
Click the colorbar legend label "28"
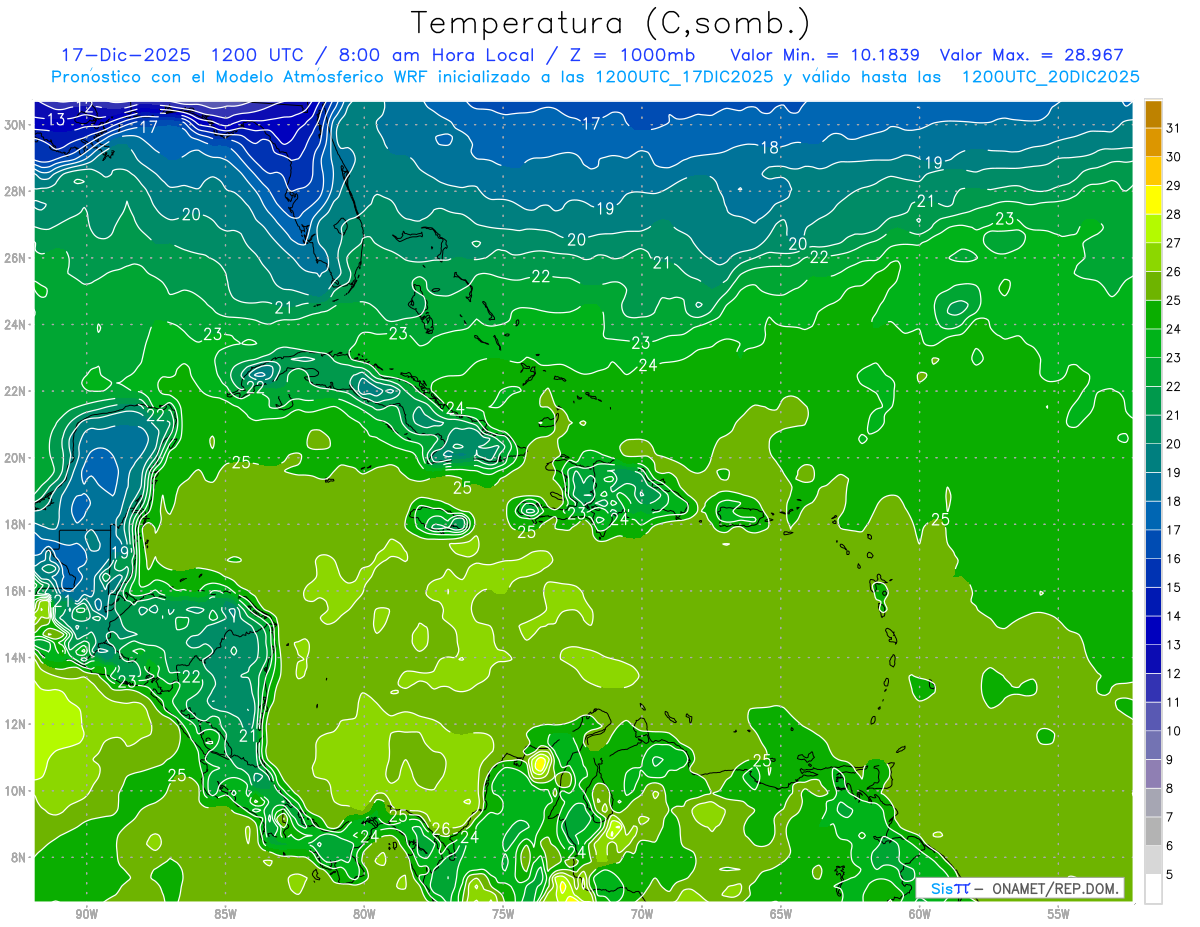(1174, 214)
